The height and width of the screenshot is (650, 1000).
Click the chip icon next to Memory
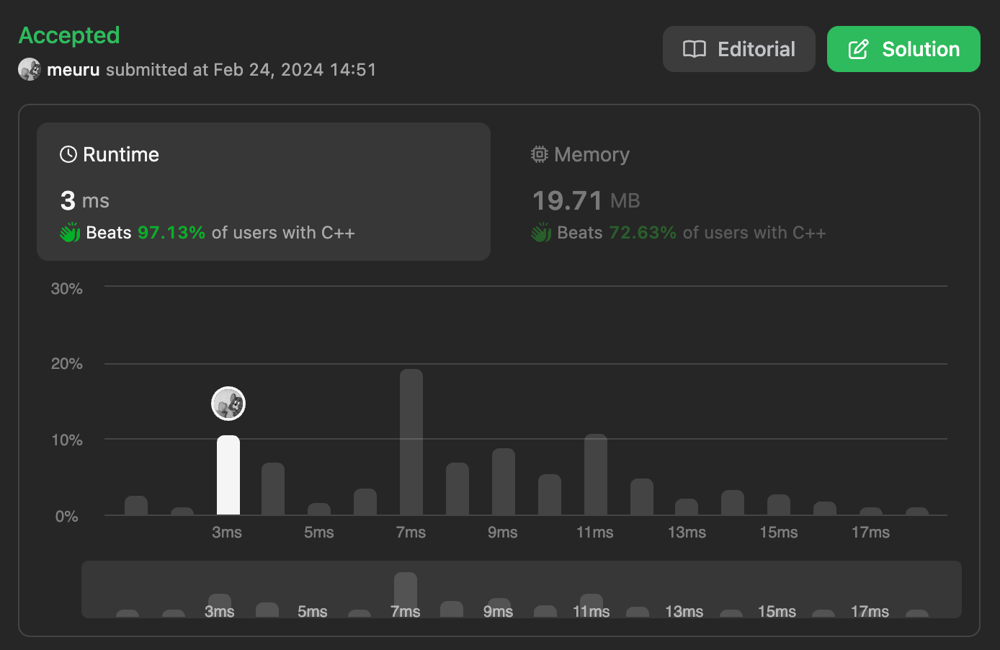pos(540,155)
